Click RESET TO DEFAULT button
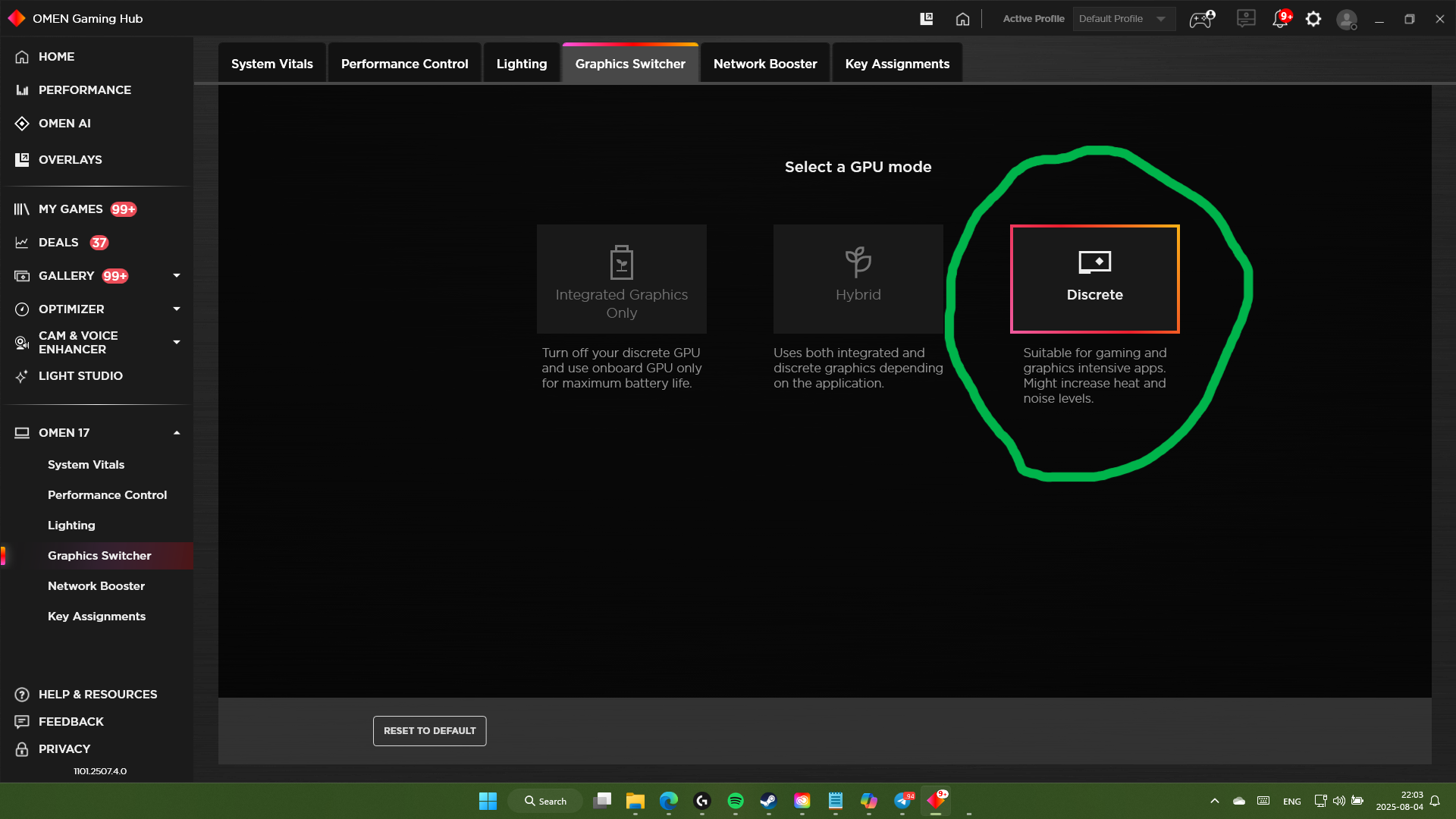1456x819 pixels. (x=430, y=731)
